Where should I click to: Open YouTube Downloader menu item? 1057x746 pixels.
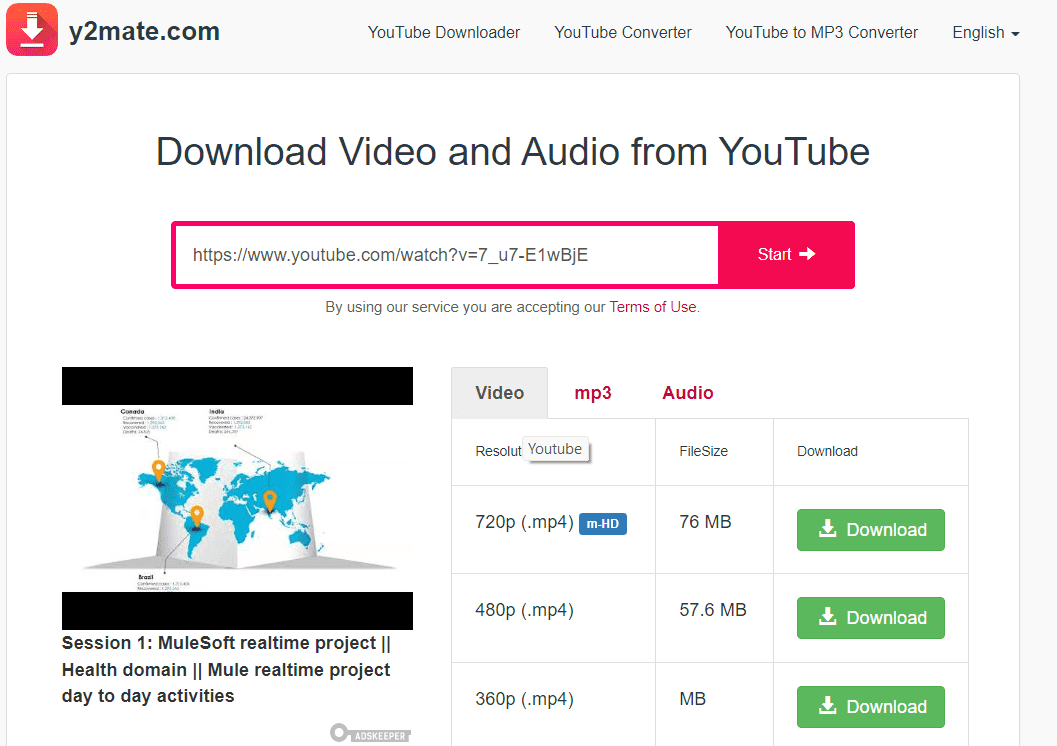click(x=444, y=32)
